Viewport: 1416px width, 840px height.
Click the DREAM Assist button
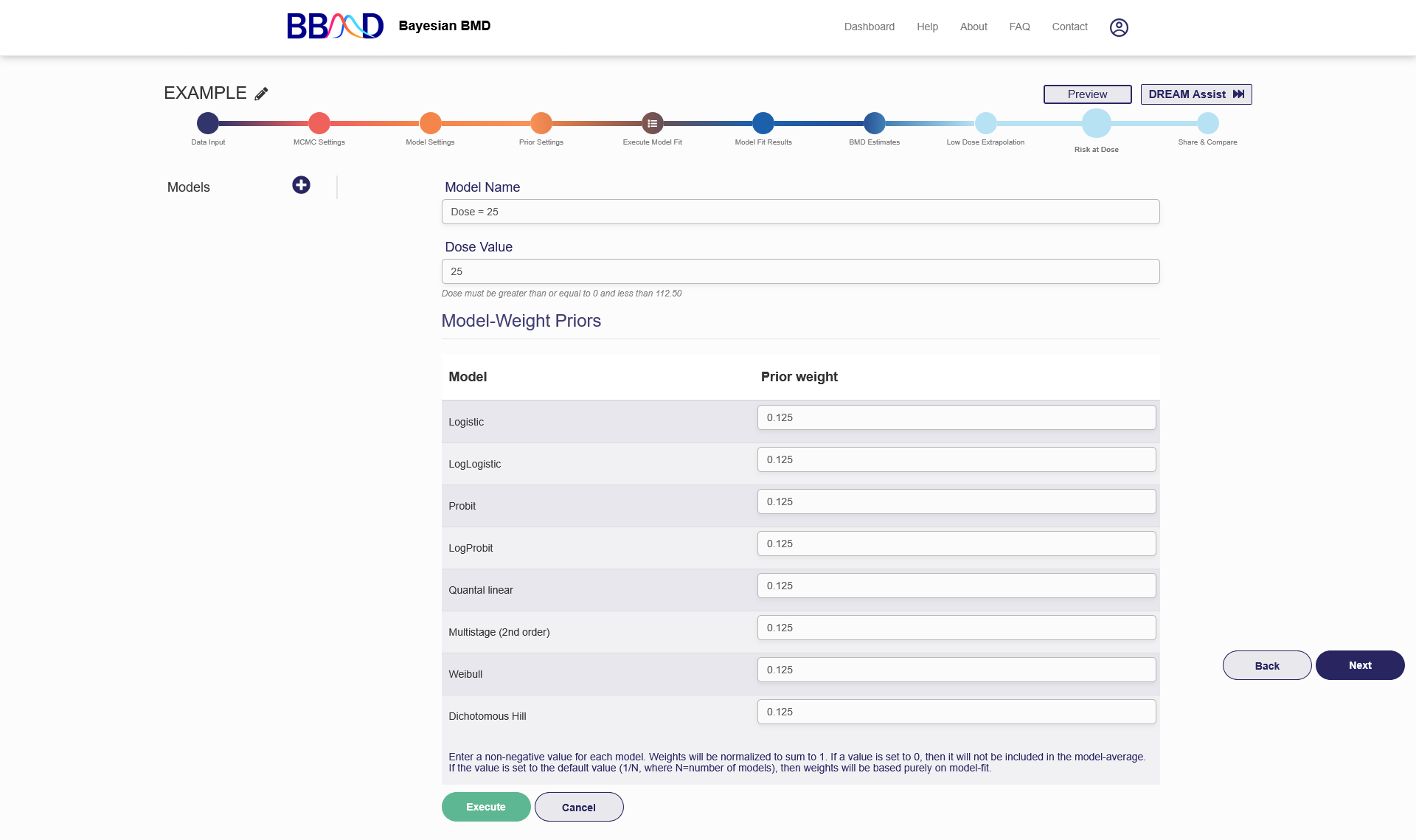tap(1195, 94)
